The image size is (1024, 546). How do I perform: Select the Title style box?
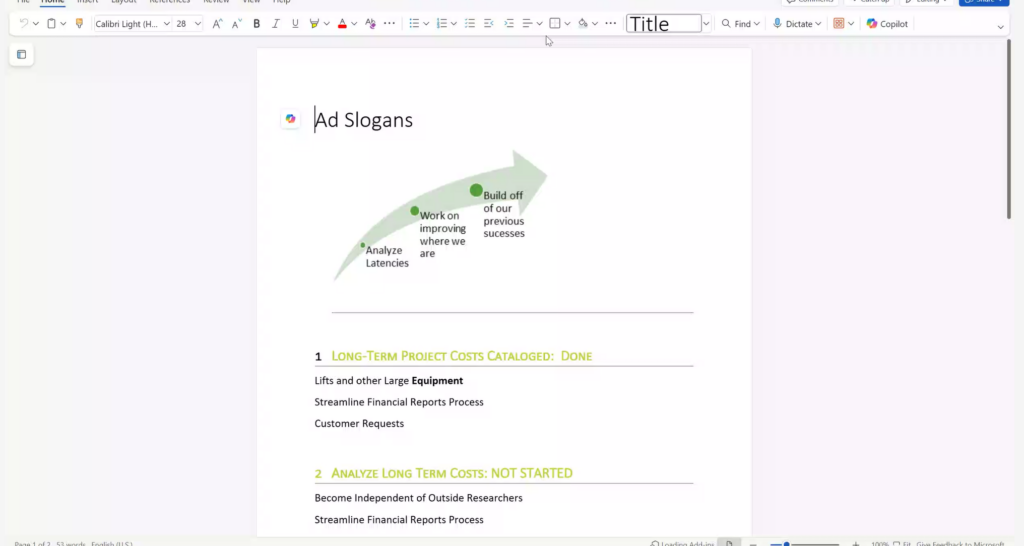point(664,24)
